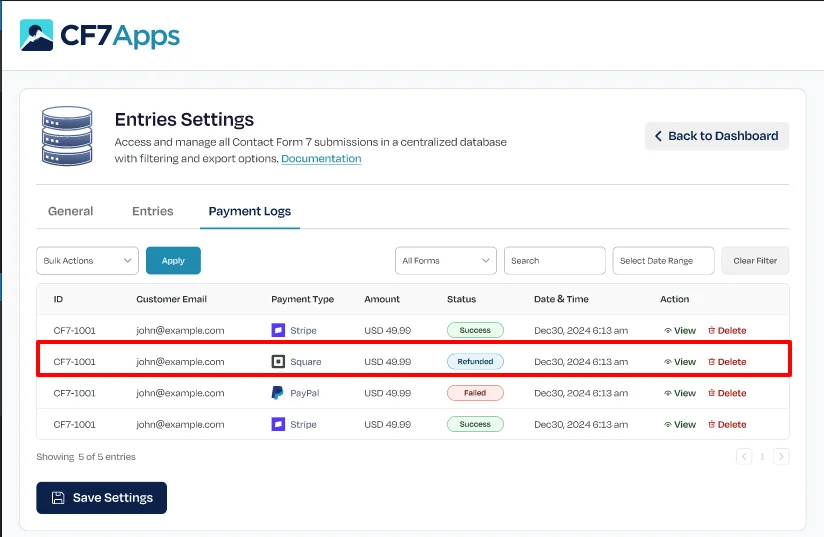Click the Square payment type label
The height and width of the screenshot is (537, 824).
click(x=306, y=362)
